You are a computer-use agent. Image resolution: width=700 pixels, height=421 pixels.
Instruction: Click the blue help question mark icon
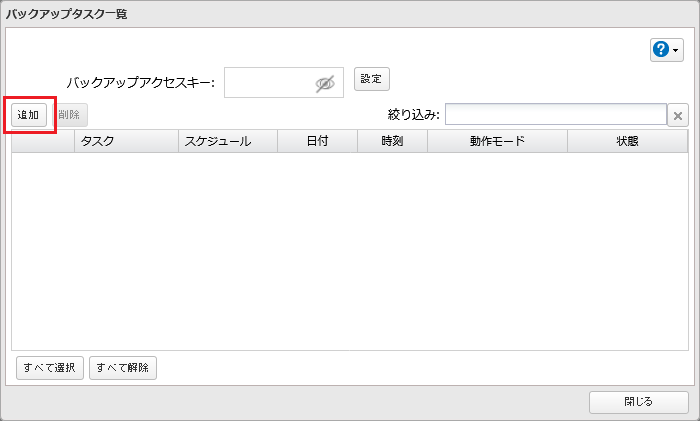coord(661,50)
